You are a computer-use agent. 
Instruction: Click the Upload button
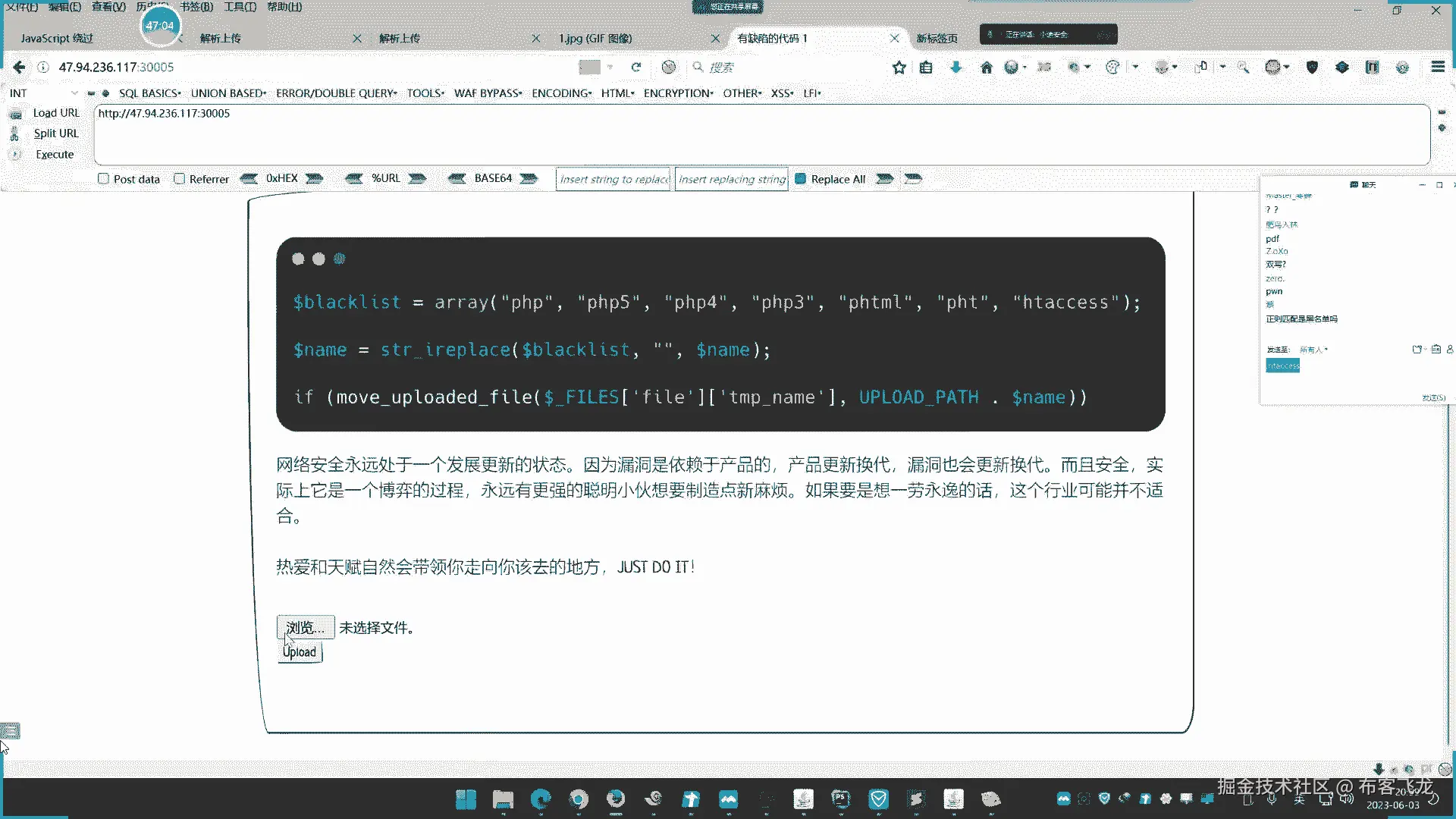(x=300, y=652)
